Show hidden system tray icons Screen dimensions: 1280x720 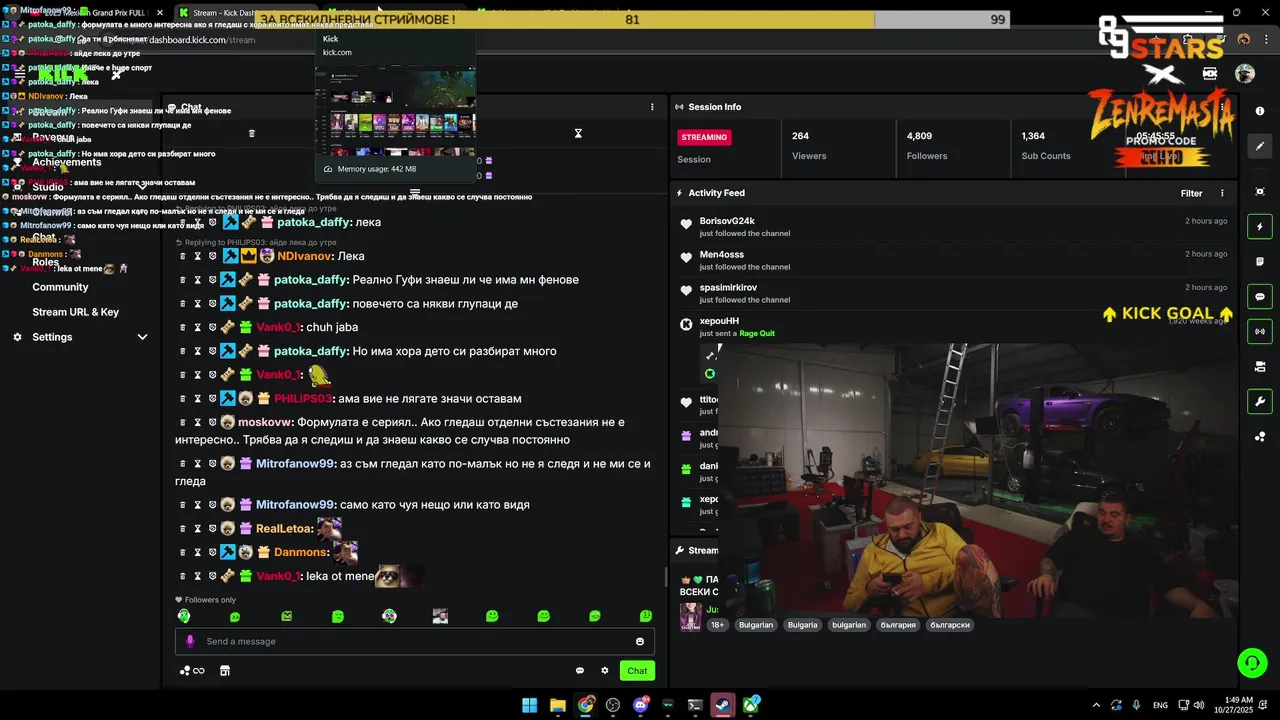pyautogui.click(x=1096, y=705)
